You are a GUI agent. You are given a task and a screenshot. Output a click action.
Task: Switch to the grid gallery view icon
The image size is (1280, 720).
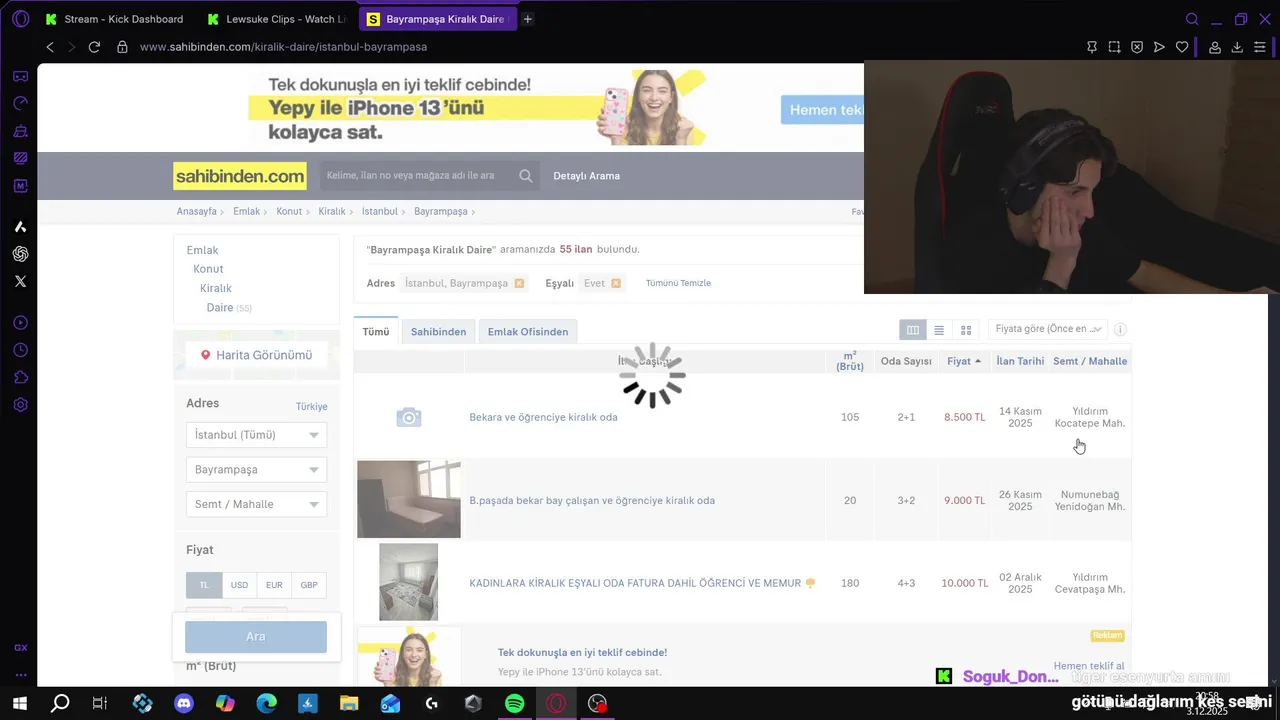[966, 330]
